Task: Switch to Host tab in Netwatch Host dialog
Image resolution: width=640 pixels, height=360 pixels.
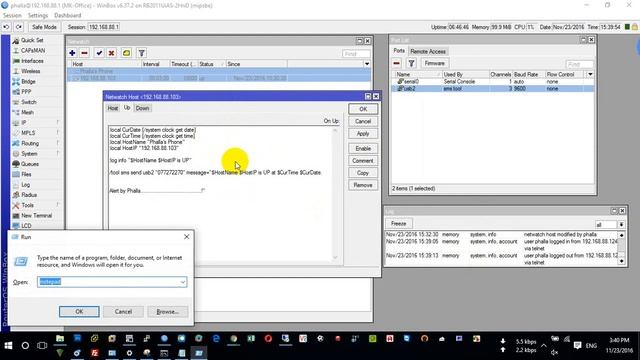Action: pyautogui.click(x=113, y=108)
